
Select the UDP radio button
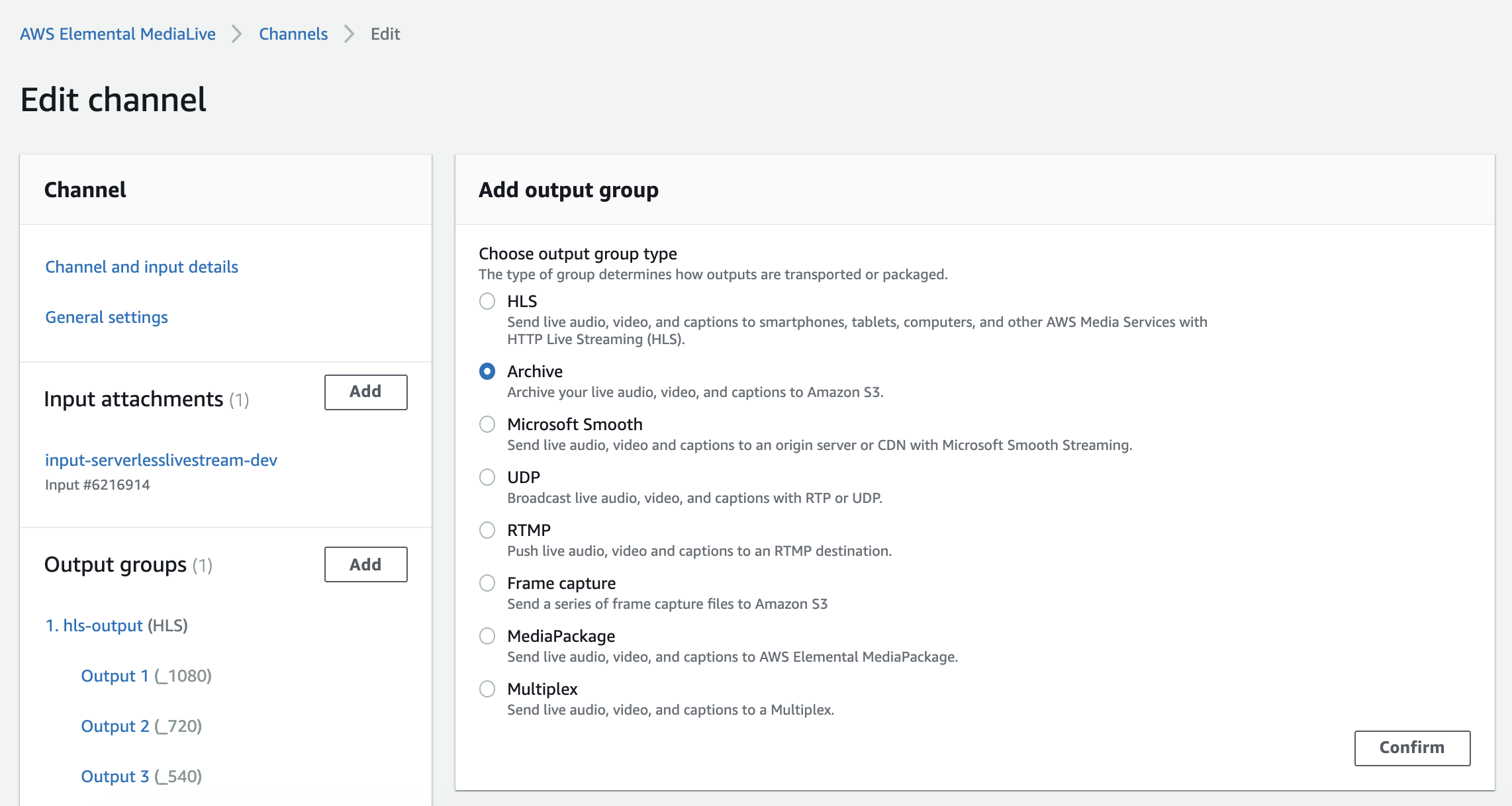coord(487,478)
